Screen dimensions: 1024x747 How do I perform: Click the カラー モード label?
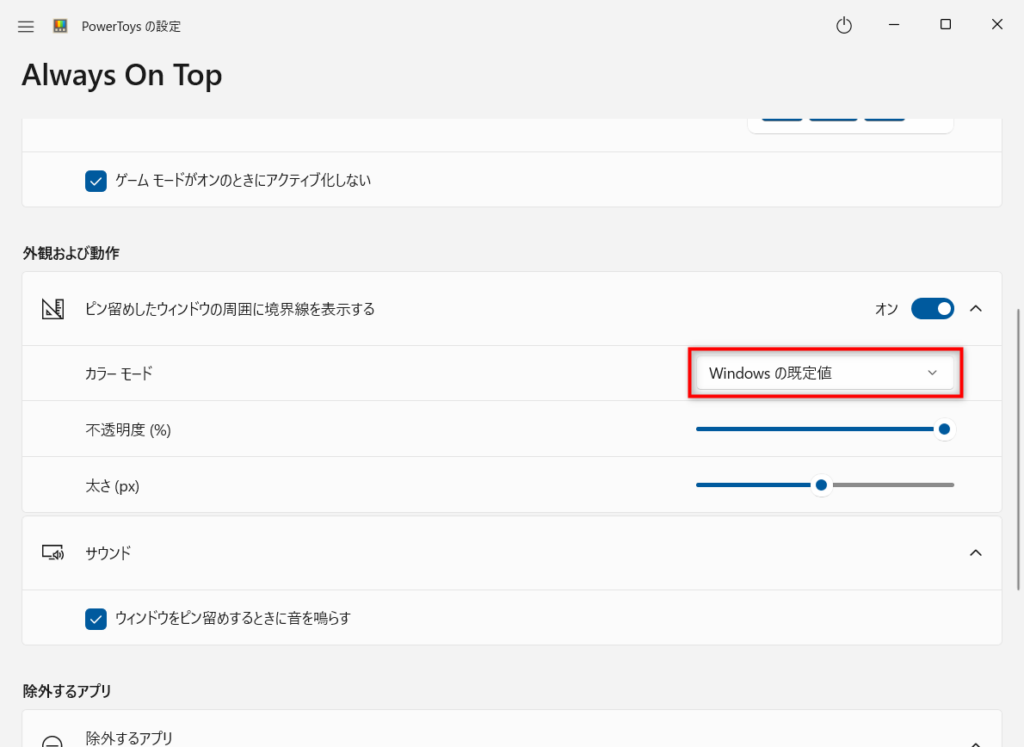click(119, 374)
